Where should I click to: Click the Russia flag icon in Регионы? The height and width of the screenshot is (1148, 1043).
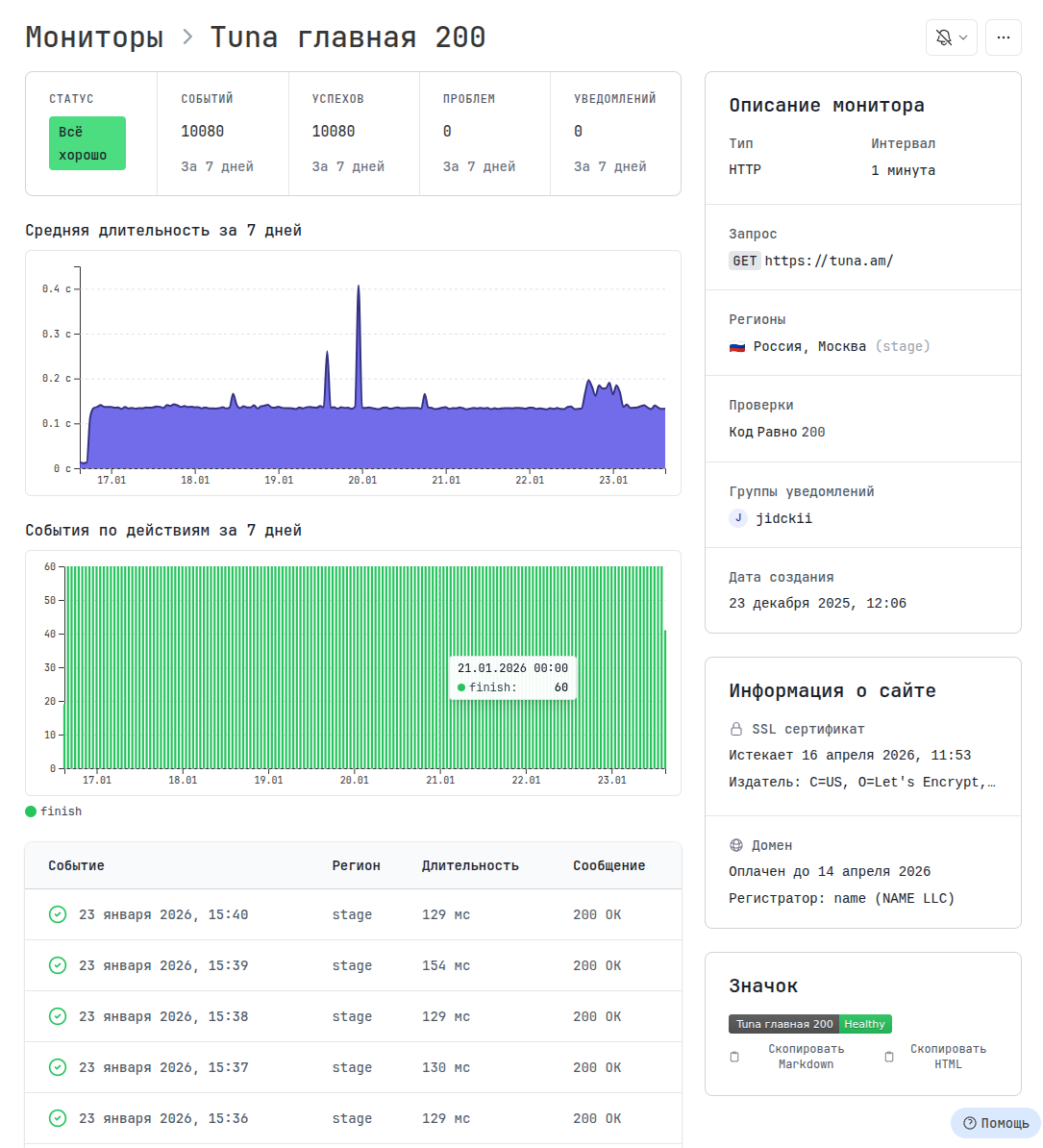click(737, 346)
